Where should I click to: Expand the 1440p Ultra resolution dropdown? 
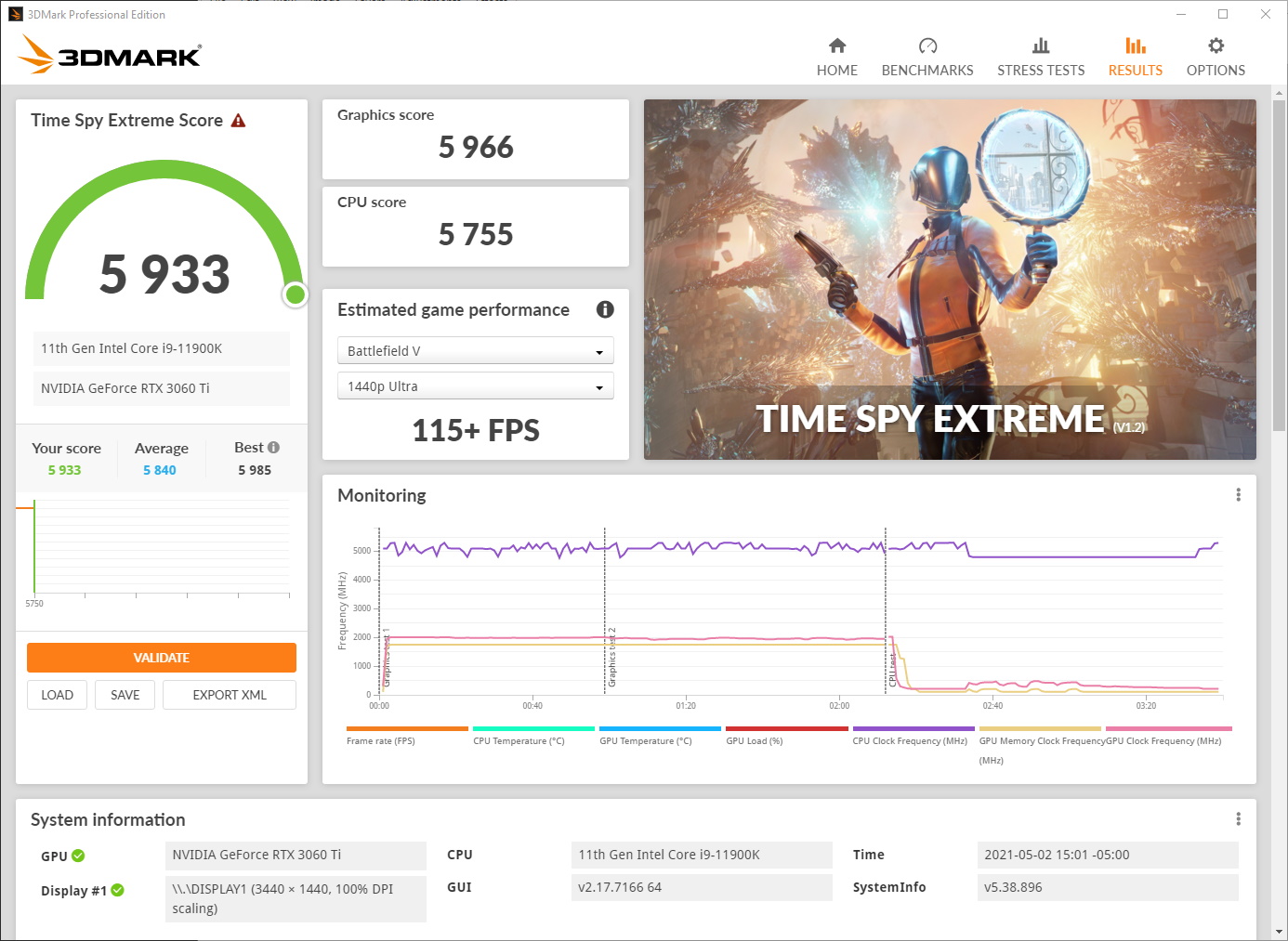(x=475, y=386)
